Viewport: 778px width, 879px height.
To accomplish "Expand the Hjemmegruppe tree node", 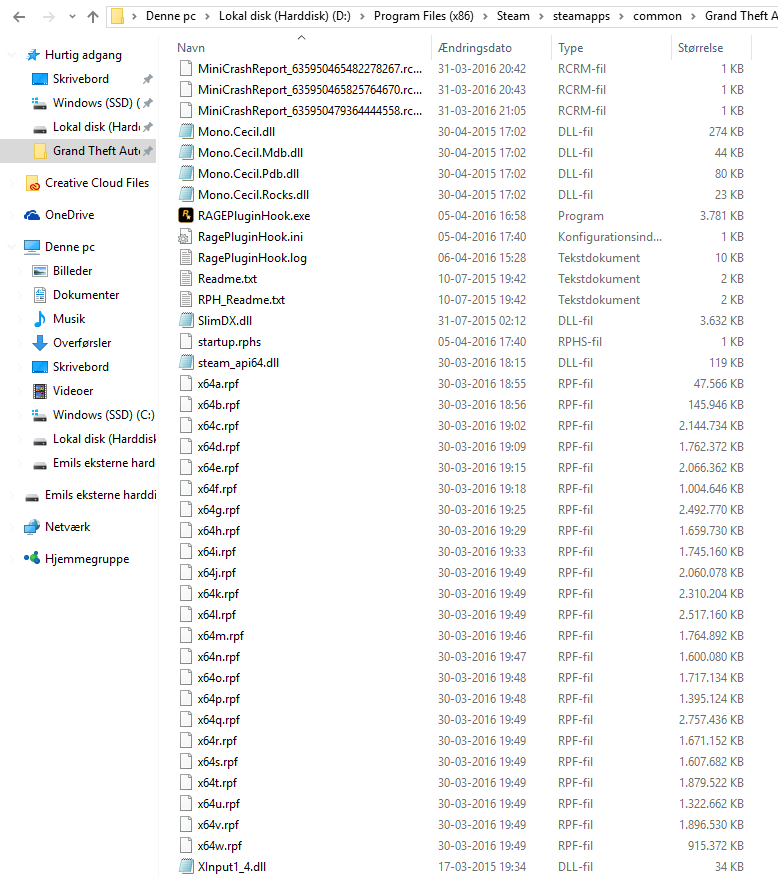I will click(x=12, y=559).
